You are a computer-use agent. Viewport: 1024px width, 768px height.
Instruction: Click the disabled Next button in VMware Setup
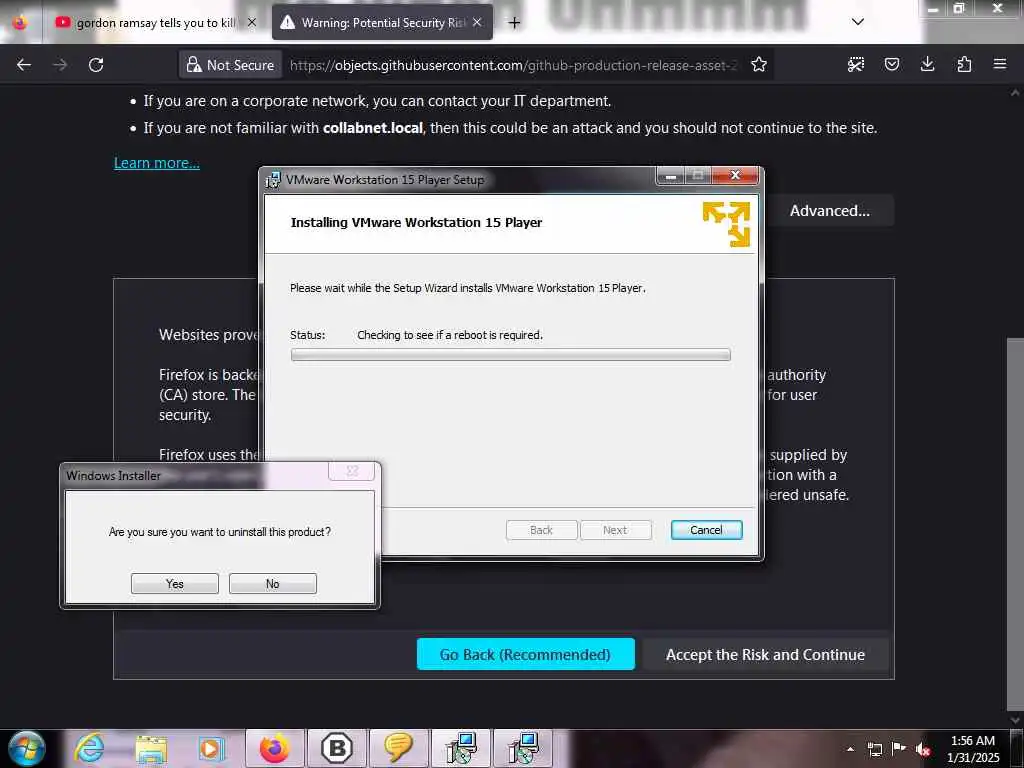[x=615, y=530]
